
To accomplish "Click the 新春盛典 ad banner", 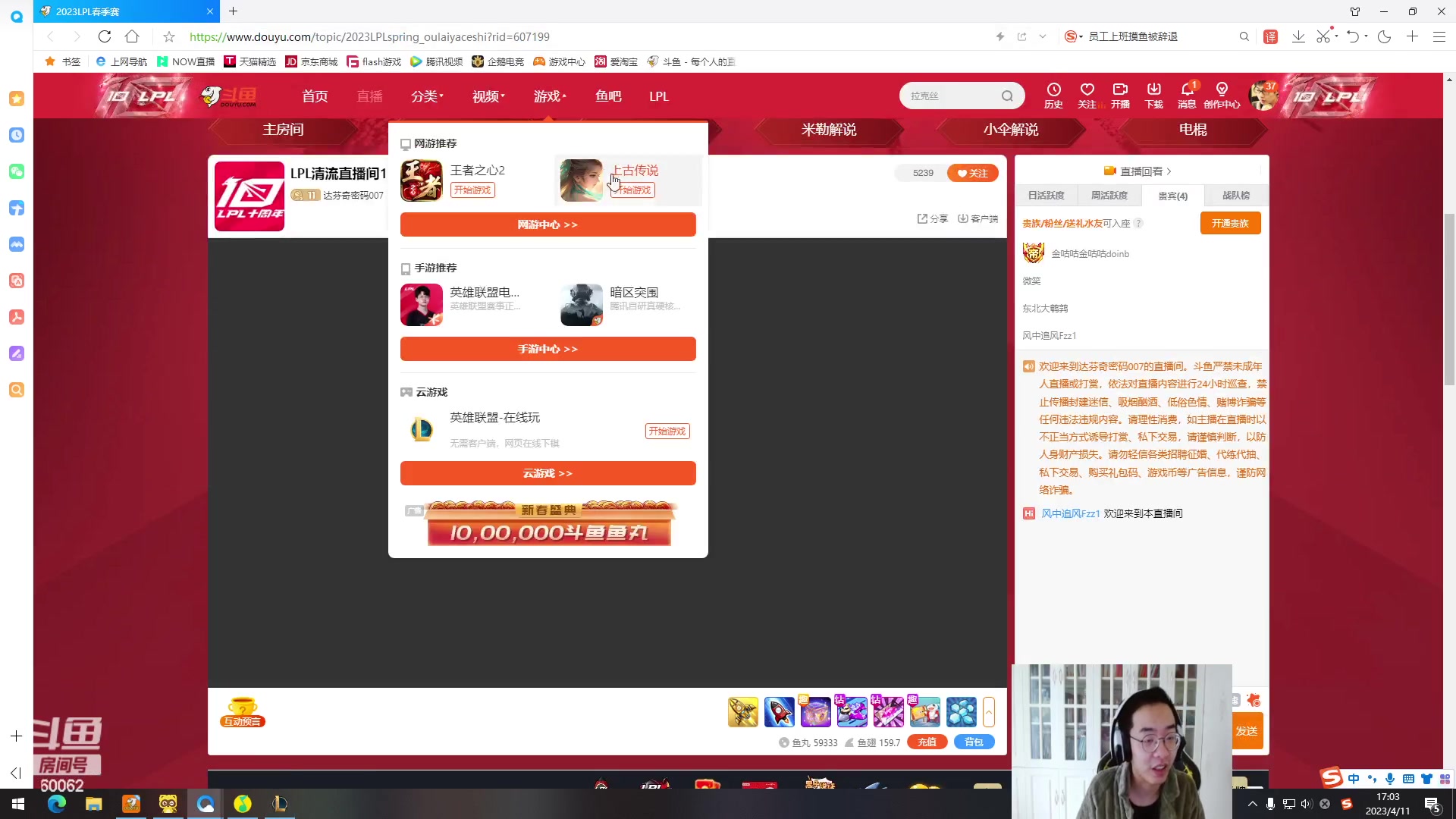I will point(548,524).
